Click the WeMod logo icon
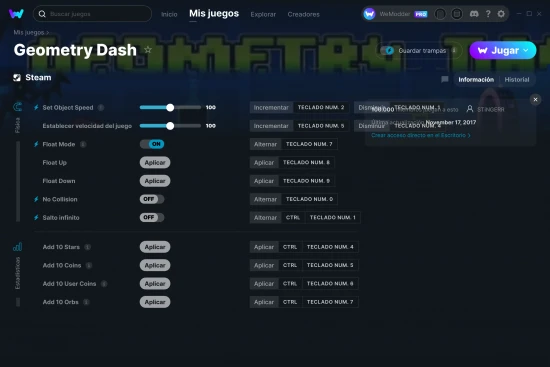This screenshot has height=367, width=550. click(x=16, y=14)
